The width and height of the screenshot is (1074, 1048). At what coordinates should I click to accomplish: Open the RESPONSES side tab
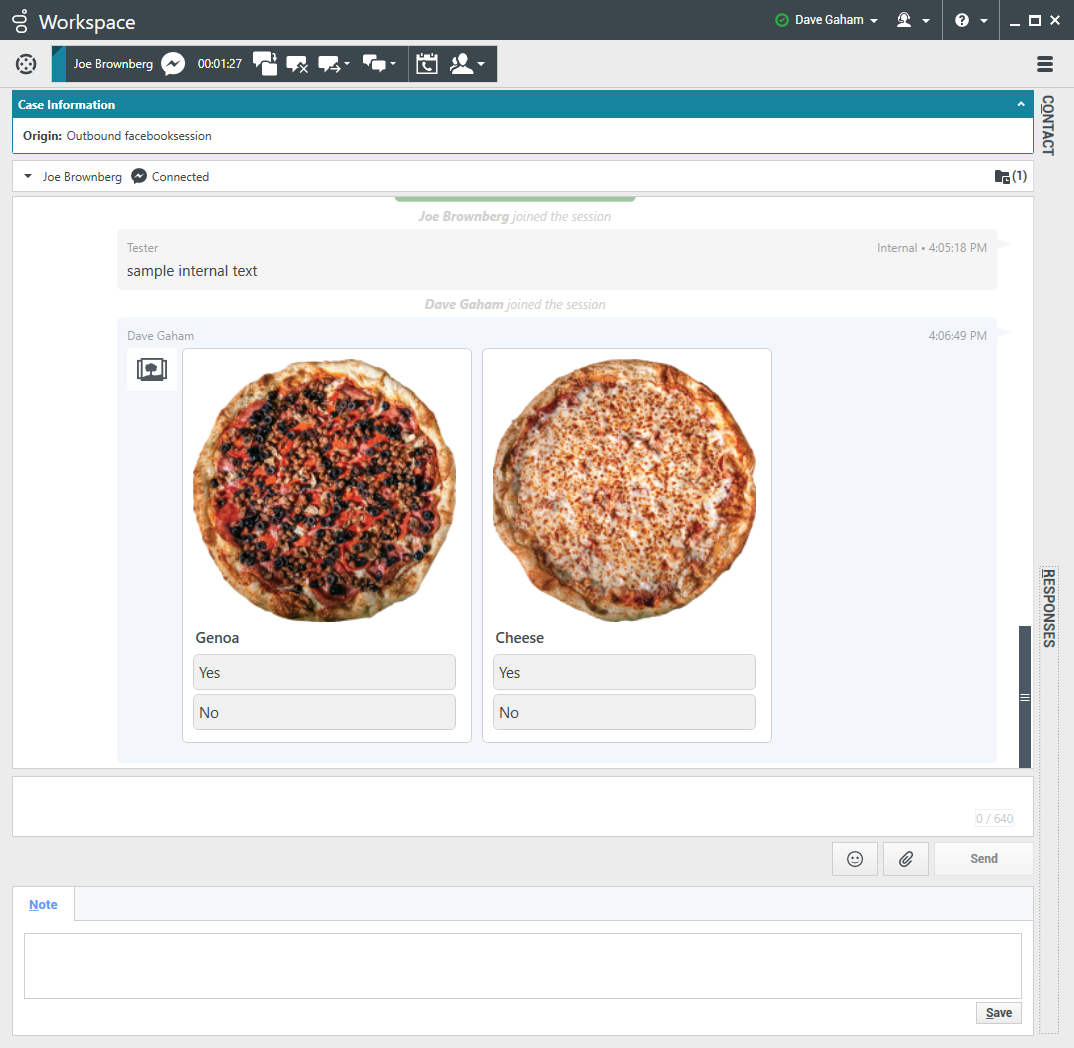tap(1048, 608)
